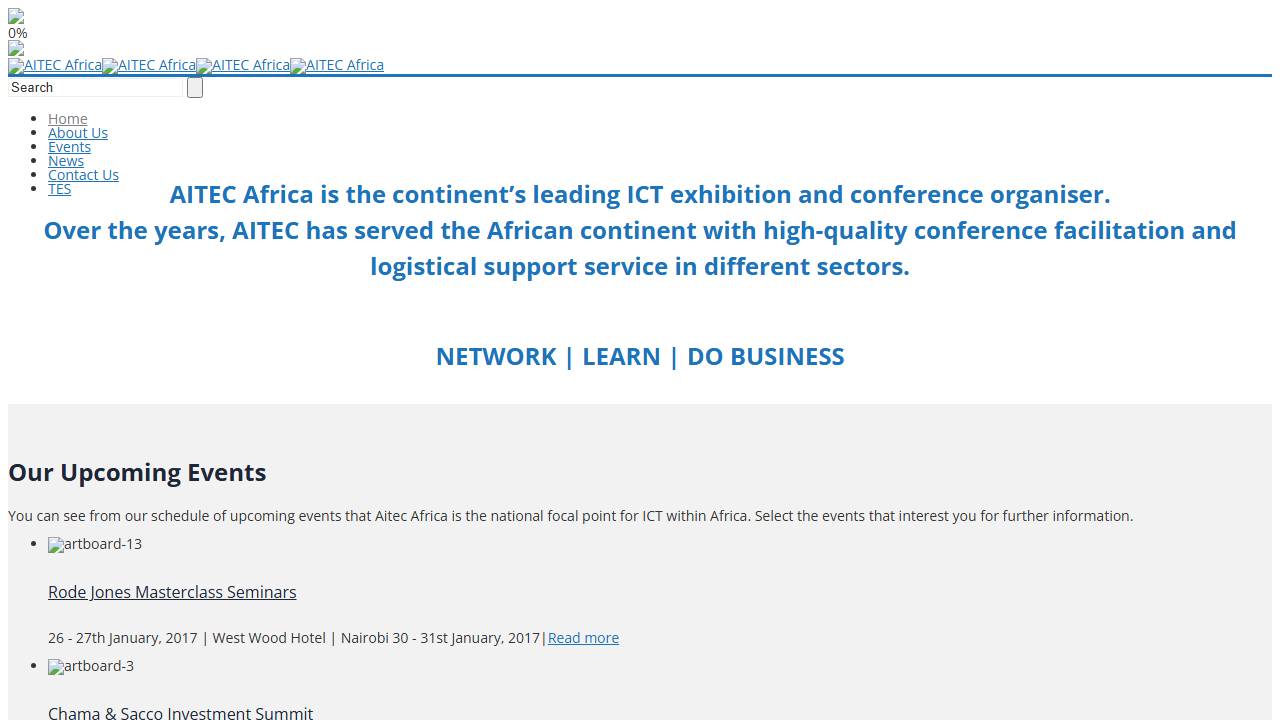Click the Search text field
Screen dimensions: 1280x720
(96, 88)
